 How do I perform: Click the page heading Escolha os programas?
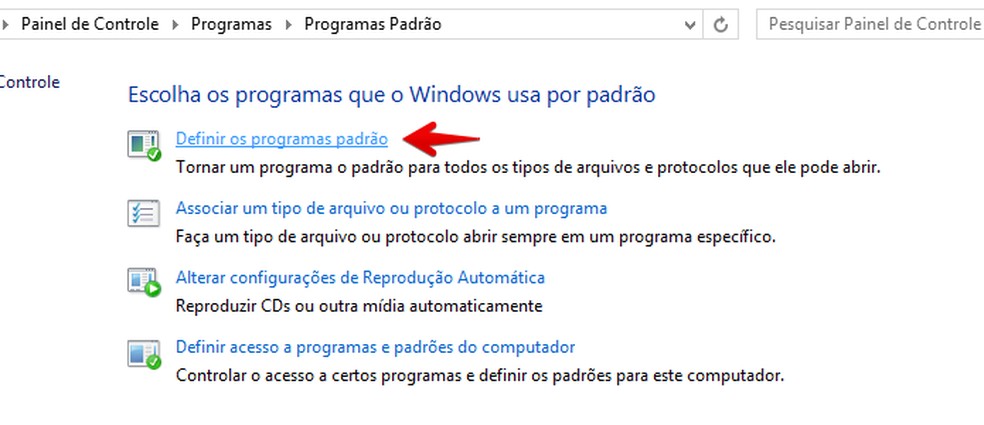point(392,95)
